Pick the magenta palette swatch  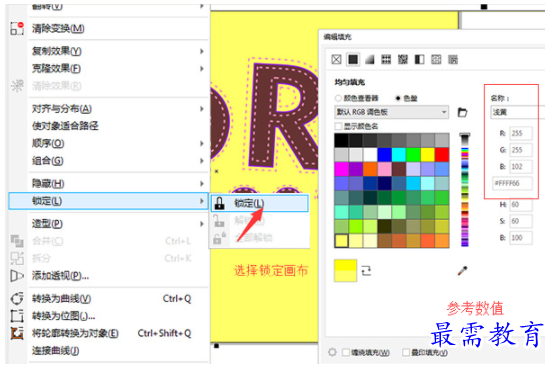pos(341,169)
